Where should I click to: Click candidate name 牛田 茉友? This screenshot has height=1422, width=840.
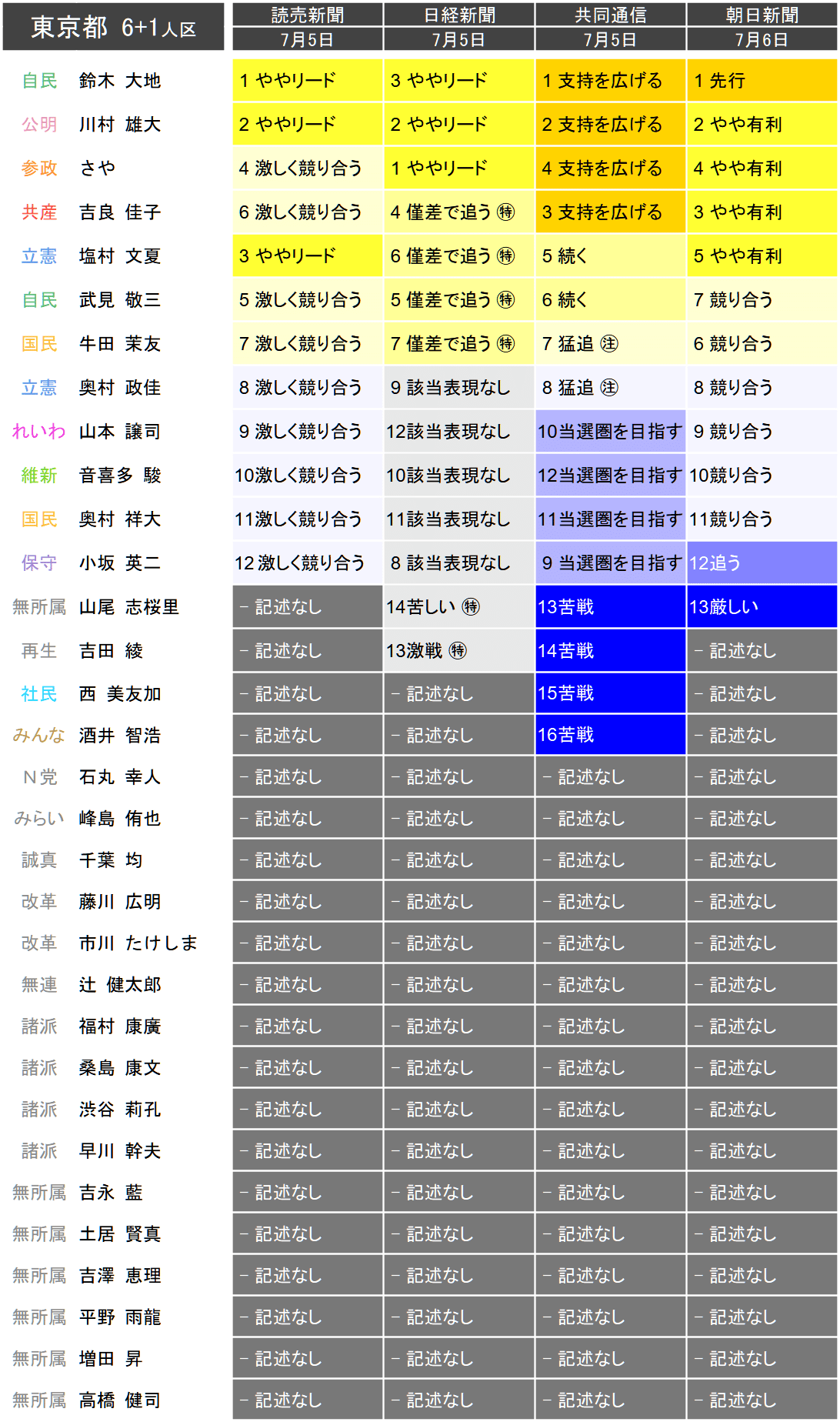pyautogui.click(x=120, y=344)
